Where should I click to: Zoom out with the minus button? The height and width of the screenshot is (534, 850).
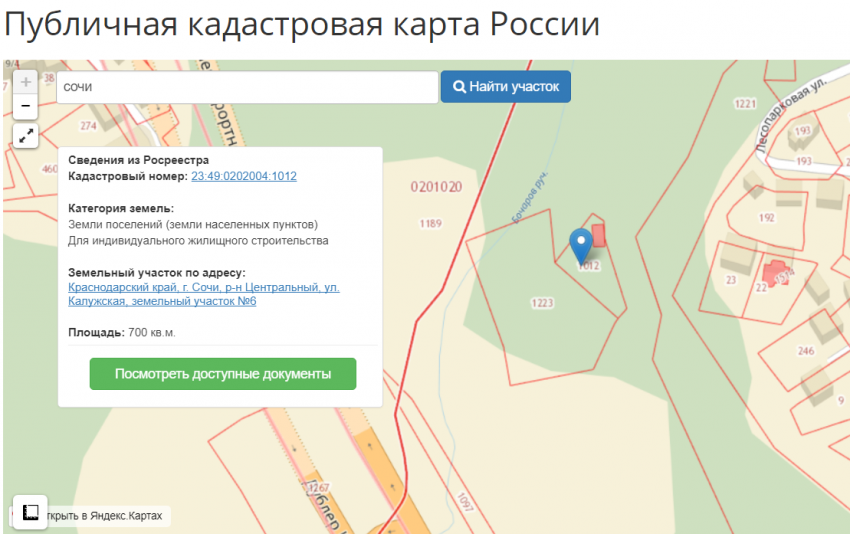[x=26, y=106]
